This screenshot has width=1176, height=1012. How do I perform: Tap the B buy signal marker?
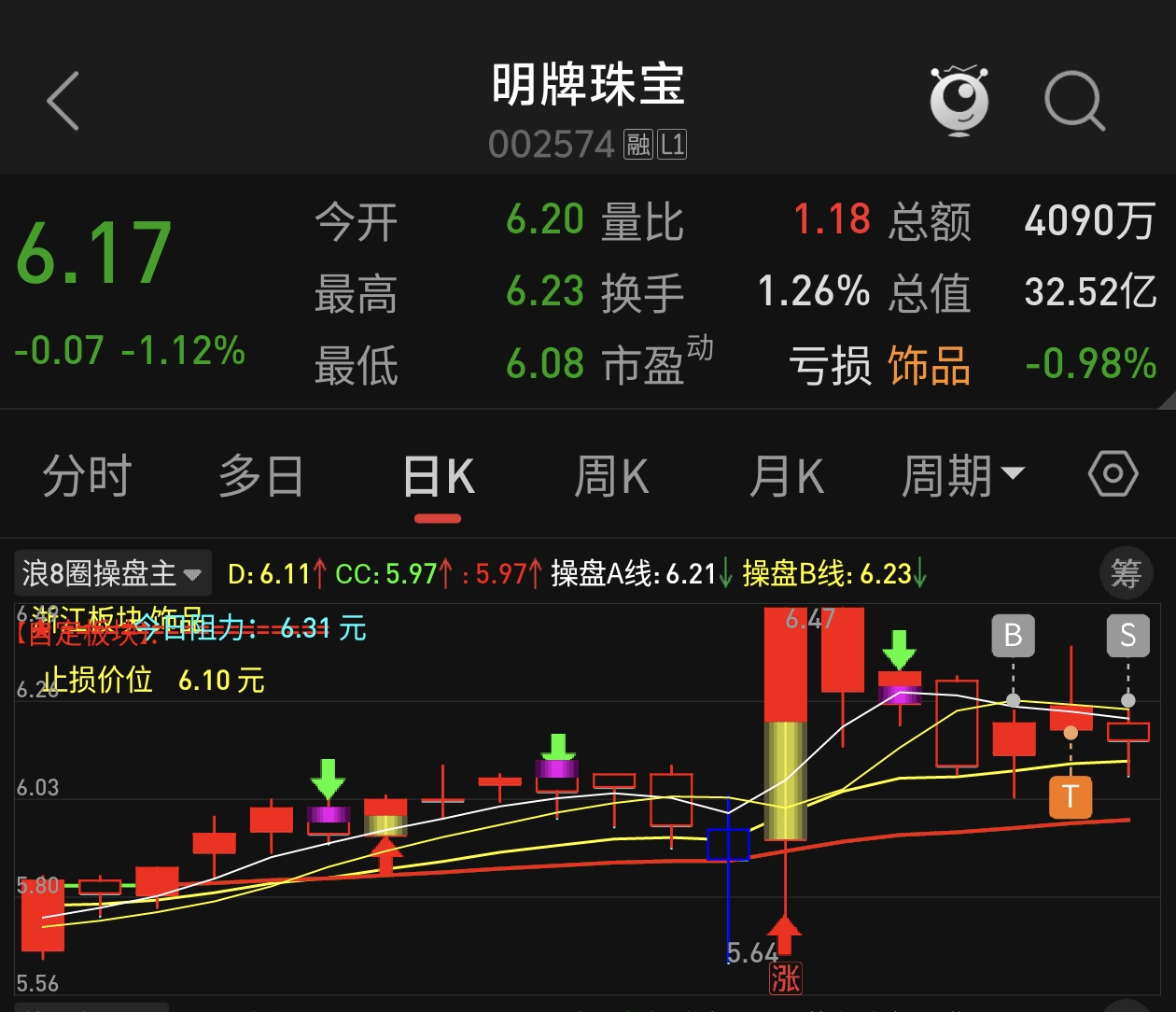click(x=1013, y=636)
